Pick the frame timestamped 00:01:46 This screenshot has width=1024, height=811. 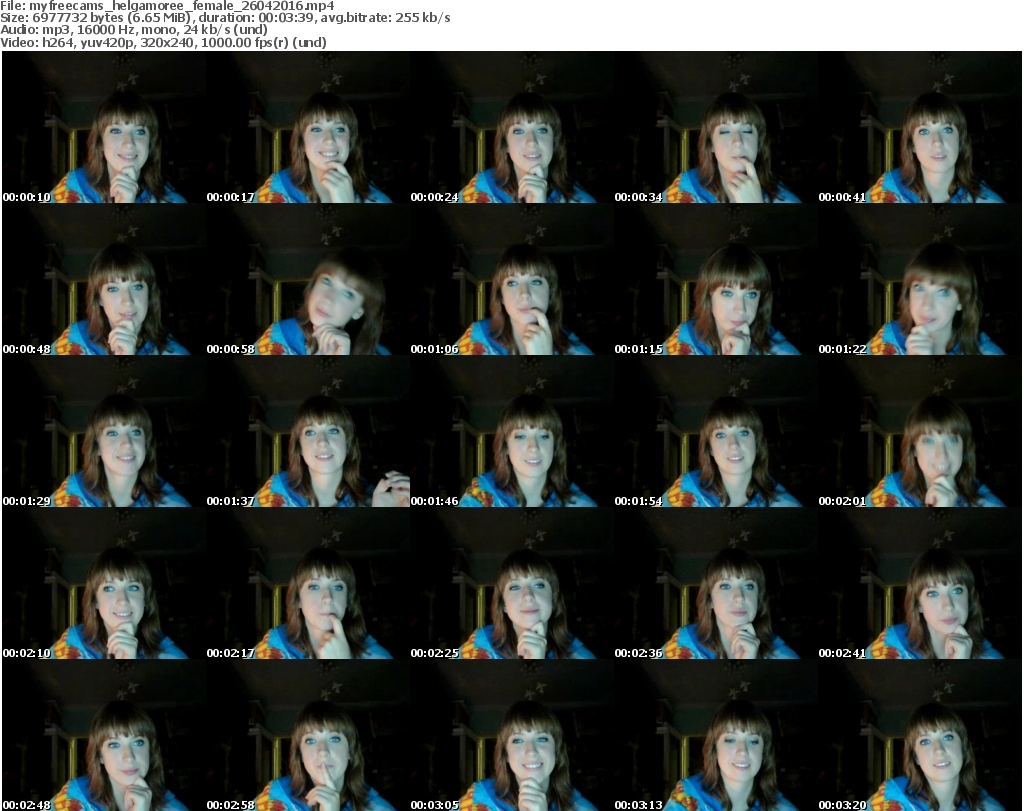point(511,432)
